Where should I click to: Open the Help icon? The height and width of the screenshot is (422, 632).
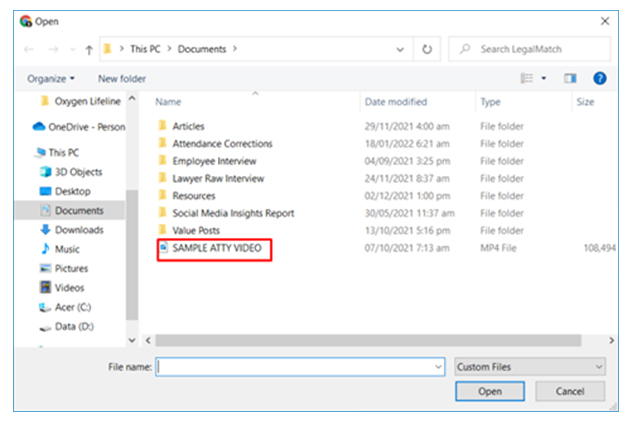tap(599, 78)
